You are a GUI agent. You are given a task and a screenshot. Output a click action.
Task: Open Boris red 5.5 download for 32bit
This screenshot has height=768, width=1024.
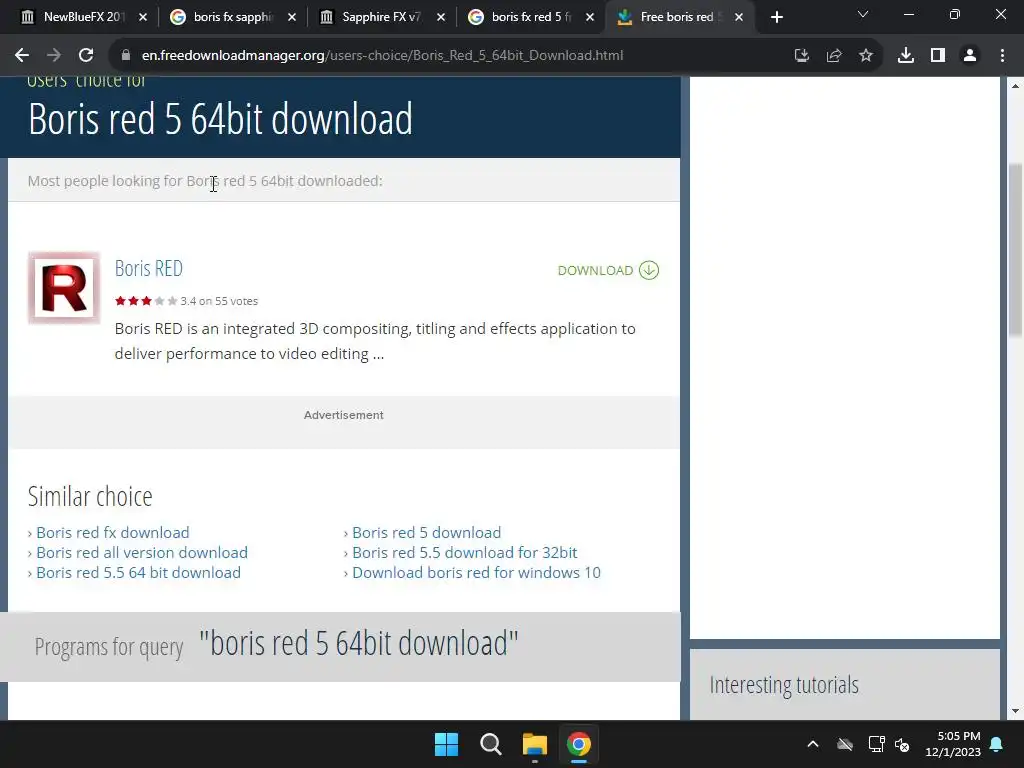coord(464,552)
